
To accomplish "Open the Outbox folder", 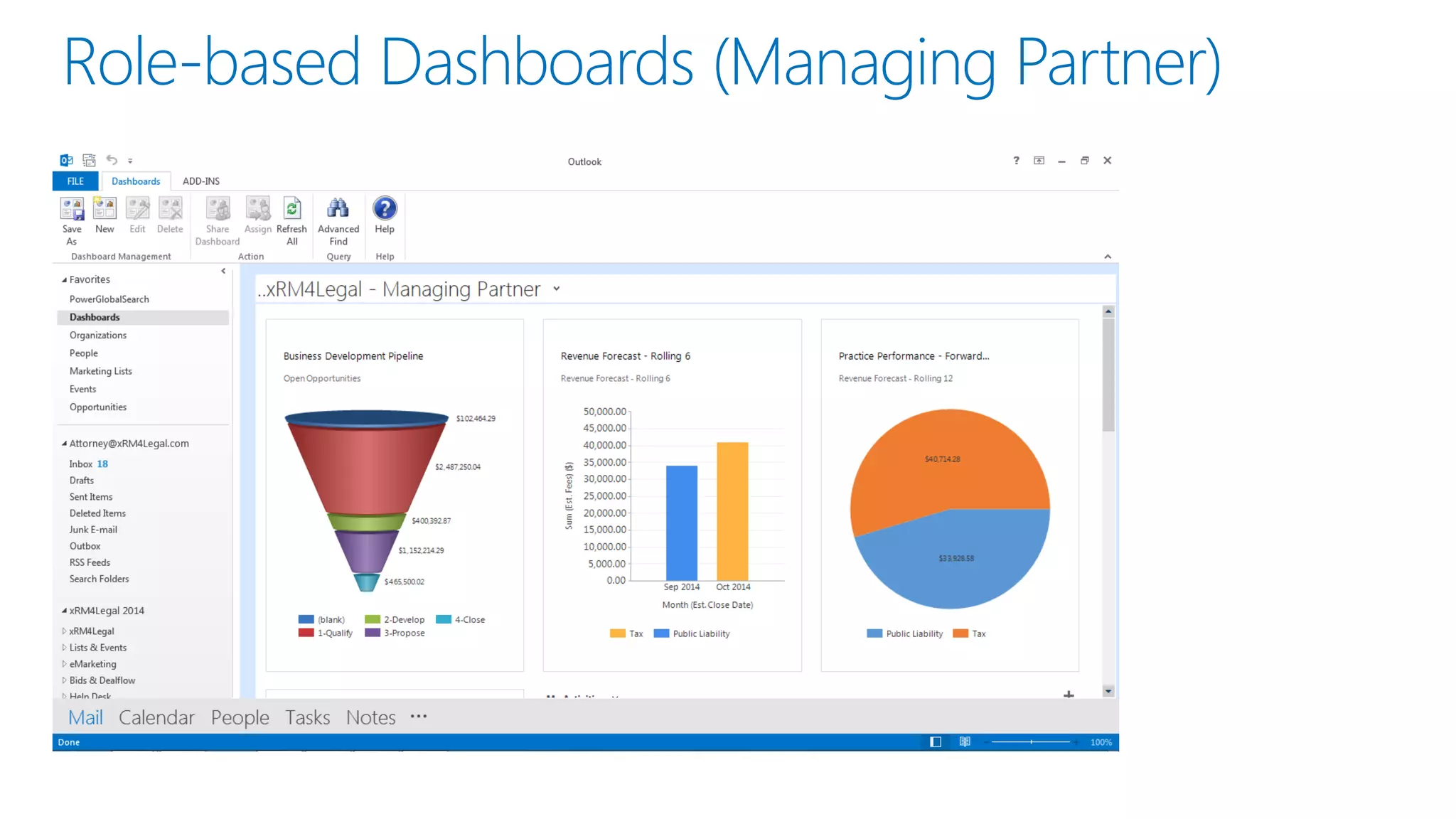I will click(85, 546).
